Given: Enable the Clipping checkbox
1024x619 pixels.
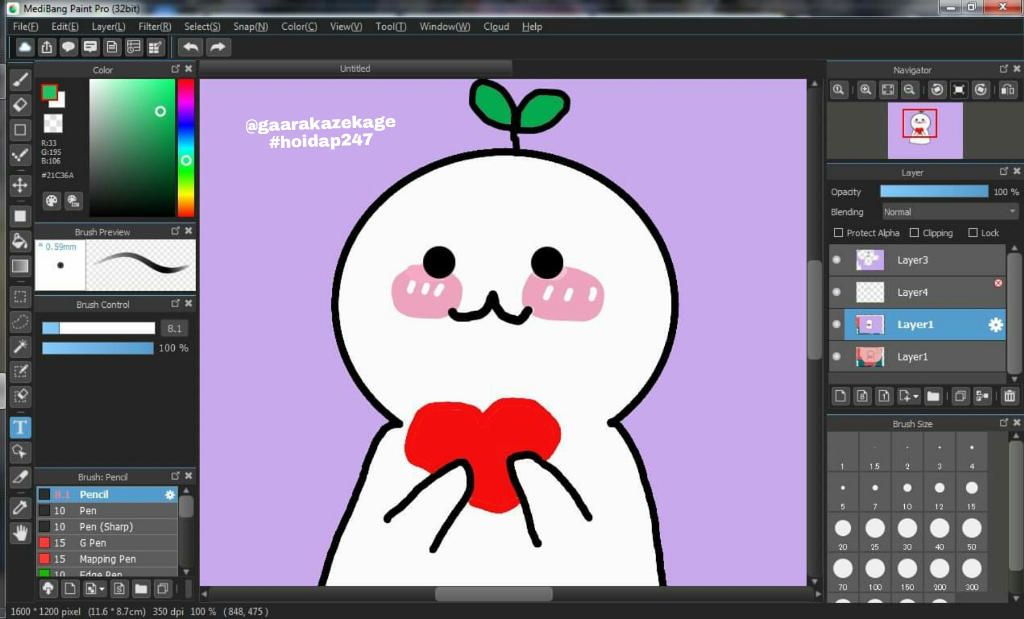Looking at the screenshot, I should coord(914,232).
